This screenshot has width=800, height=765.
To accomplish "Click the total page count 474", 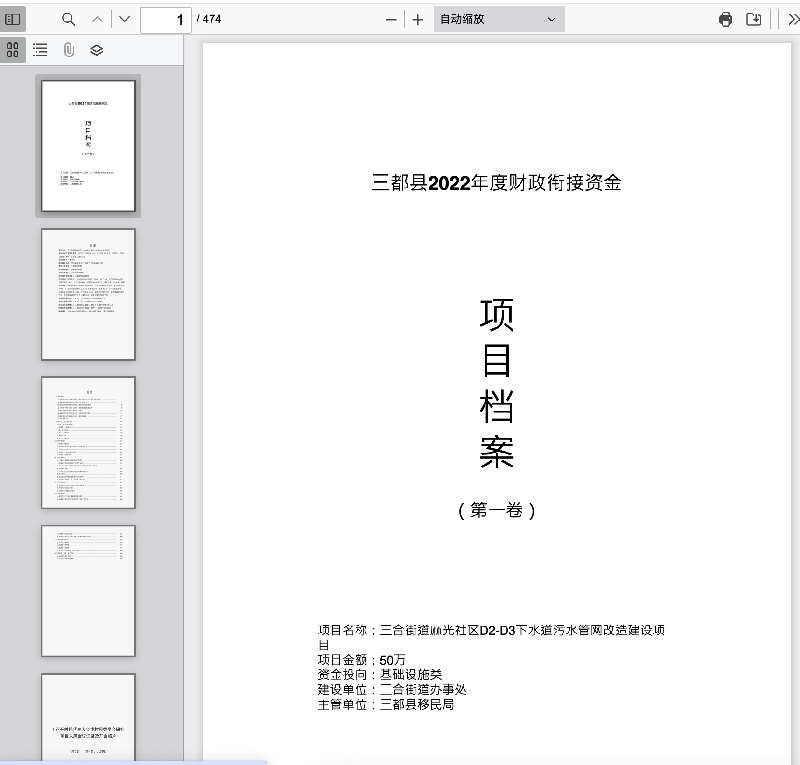I will 211,19.
